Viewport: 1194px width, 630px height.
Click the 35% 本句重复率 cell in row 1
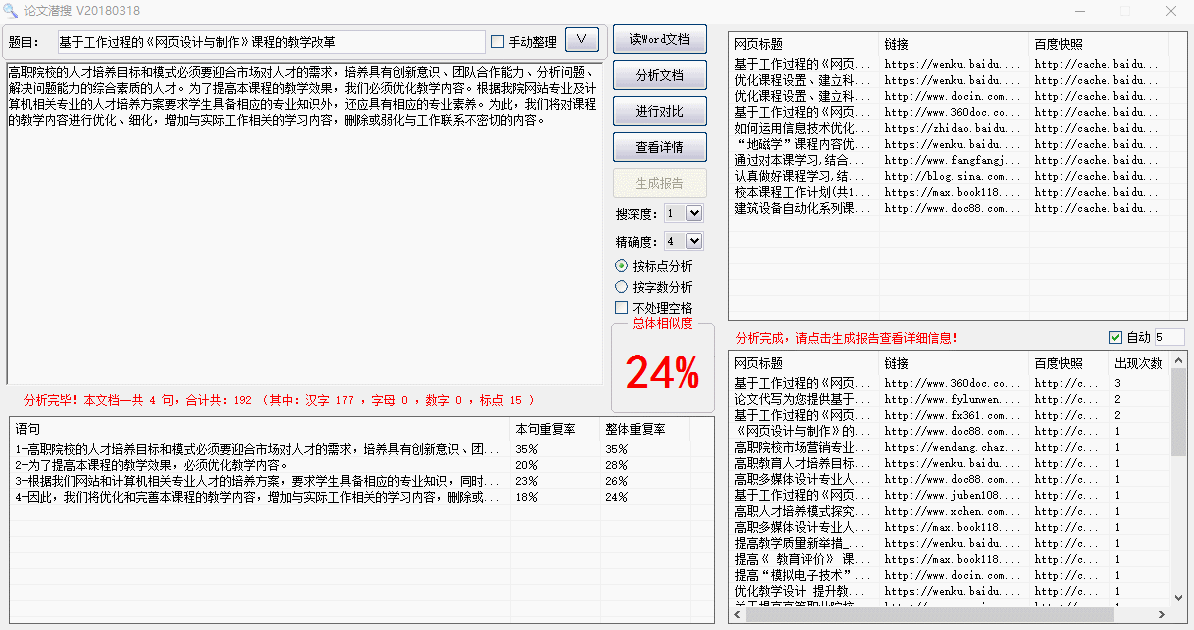tap(554, 449)
